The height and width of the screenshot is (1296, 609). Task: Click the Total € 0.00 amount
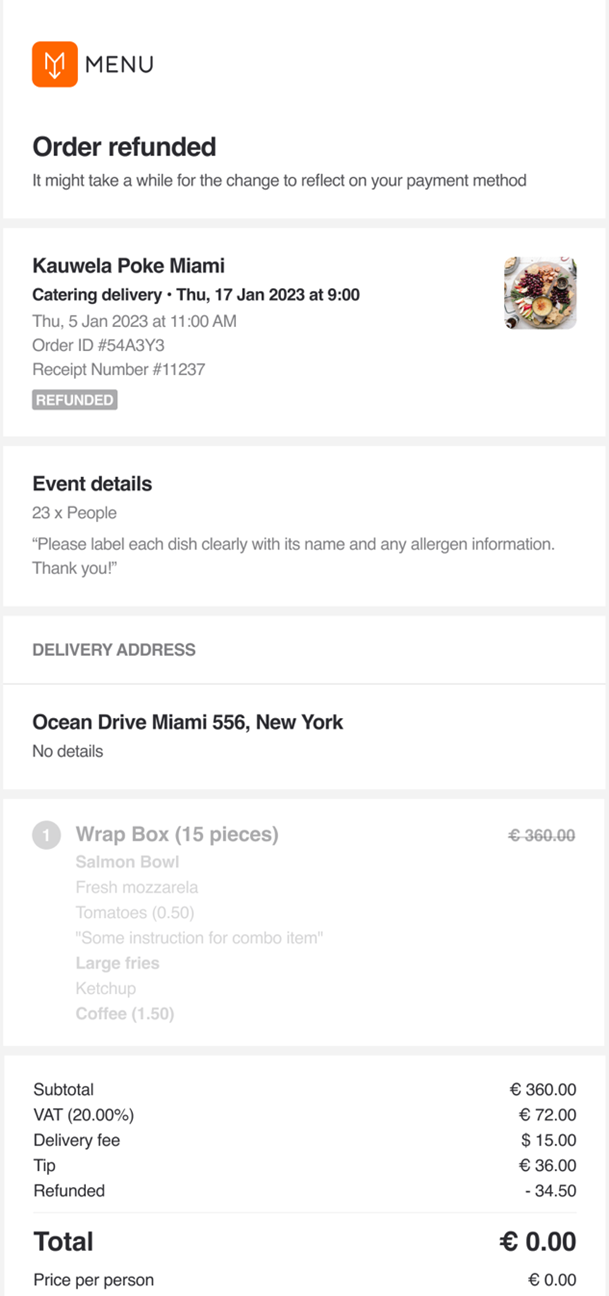(x=538, y=1242)
